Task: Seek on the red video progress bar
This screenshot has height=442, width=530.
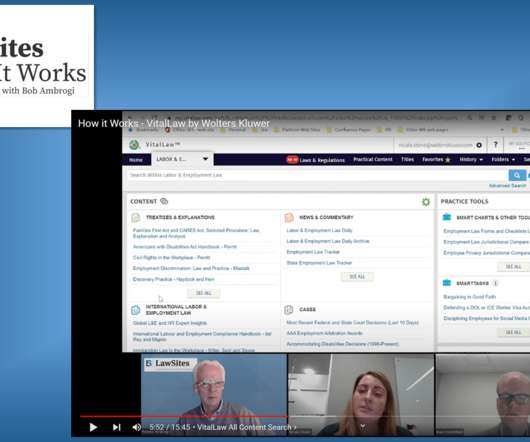Action: 183,416
